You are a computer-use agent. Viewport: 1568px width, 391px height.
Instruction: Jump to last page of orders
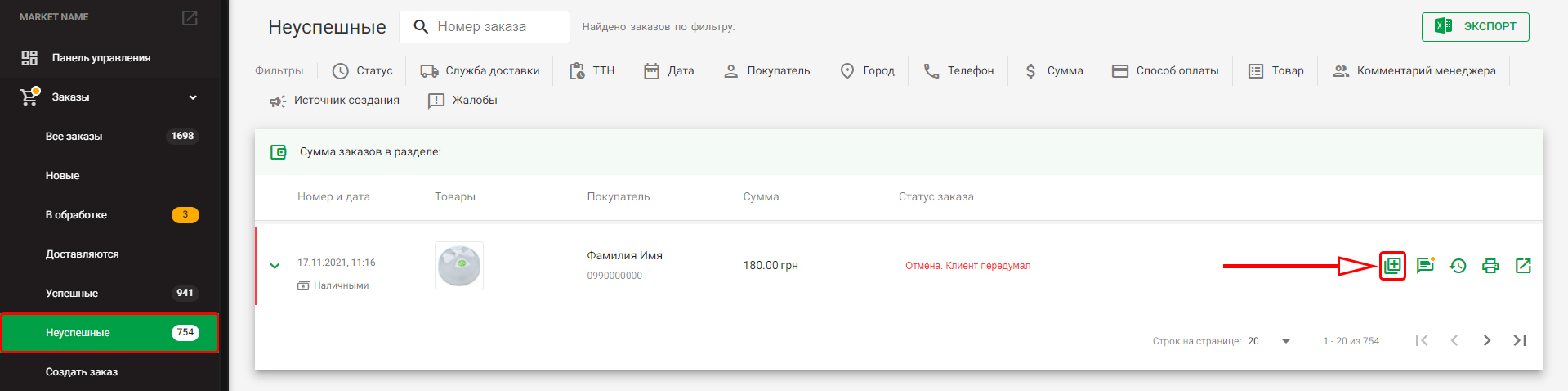pyautogui.click(x=1520, y=340)
